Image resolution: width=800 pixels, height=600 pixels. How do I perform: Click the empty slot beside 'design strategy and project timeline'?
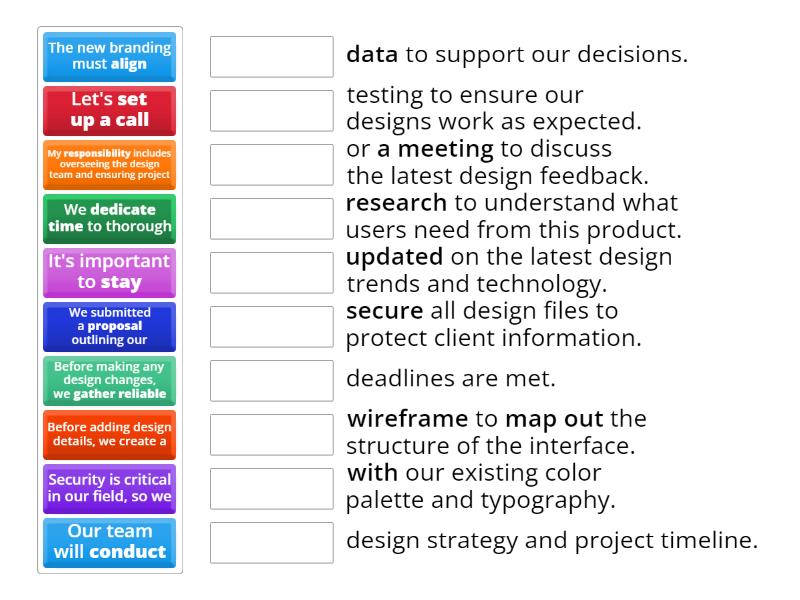tap(272, 542)
